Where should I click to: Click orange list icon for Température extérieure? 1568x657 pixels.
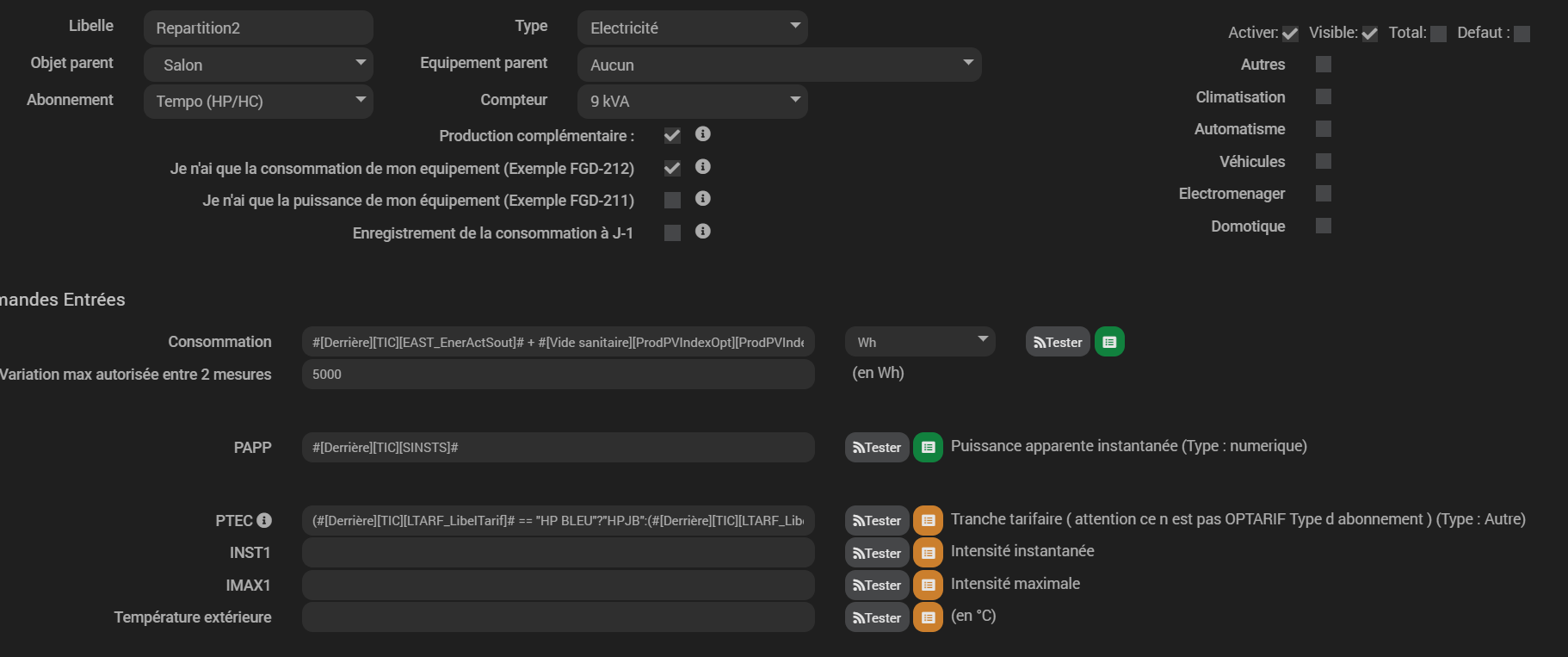(x=928, y=617)
